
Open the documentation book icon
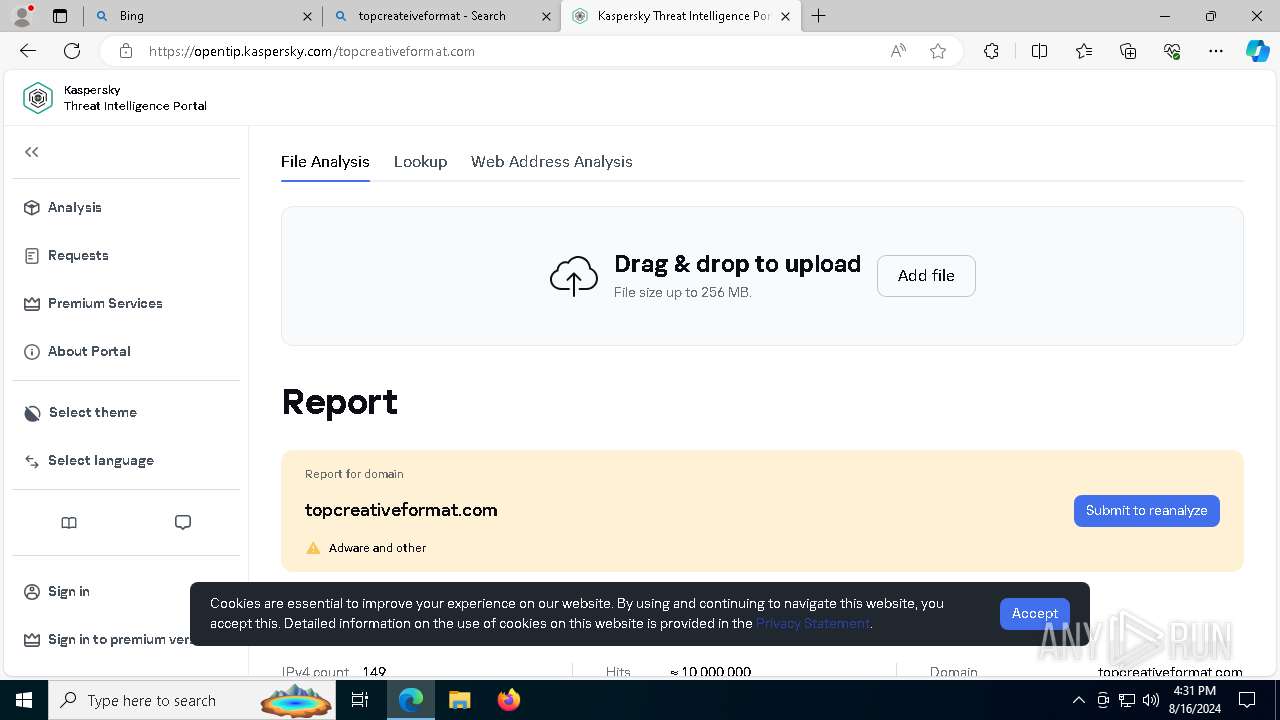69,522
